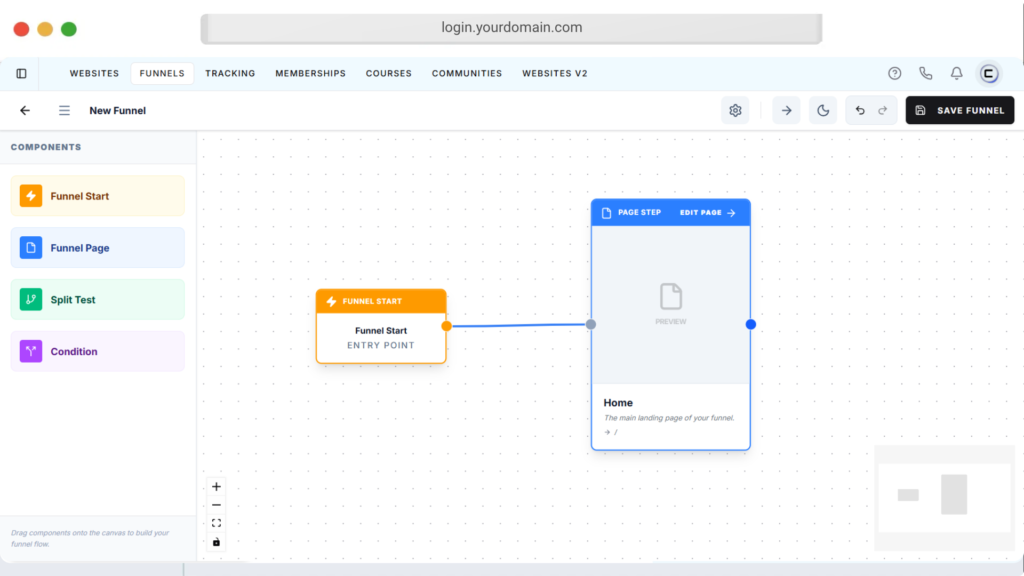Image resolution: width=1024 pixels, height=576 pixels.
Task: Toggle the left sidebar panel icon
Action: 21,73
